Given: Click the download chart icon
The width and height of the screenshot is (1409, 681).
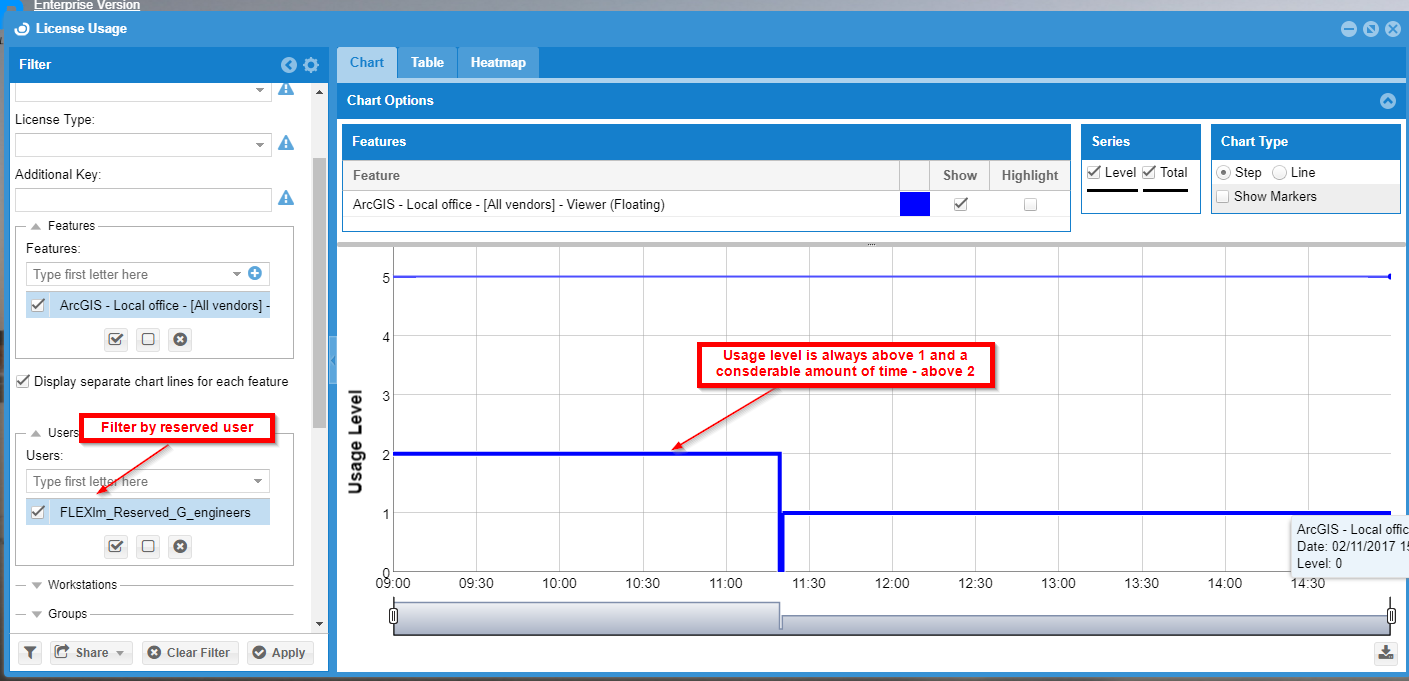Looking at the screenshot, I should [1385, 653].
